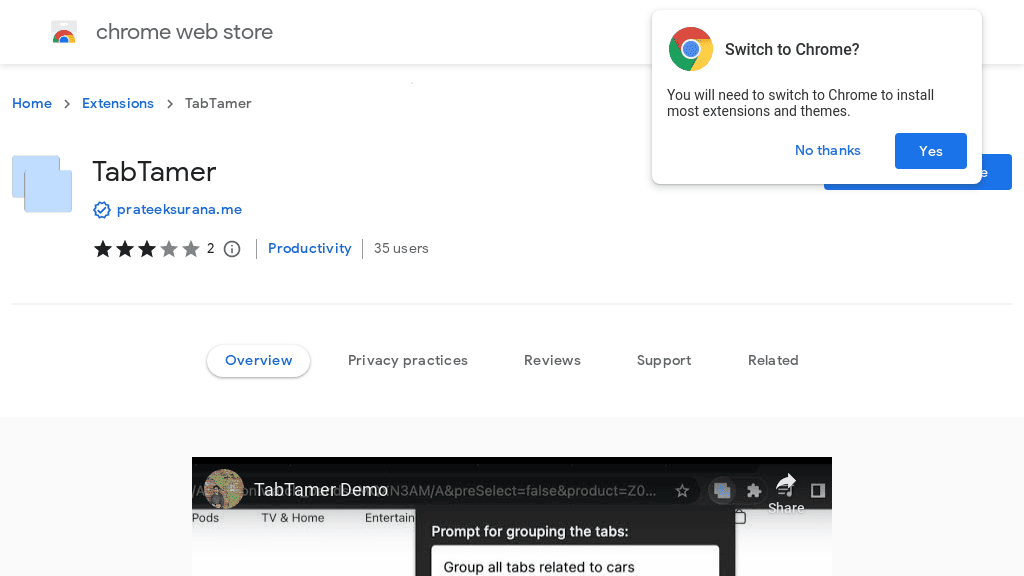Click the rating info icon
Screen dimensions: 1024x576
click(231, 248)
